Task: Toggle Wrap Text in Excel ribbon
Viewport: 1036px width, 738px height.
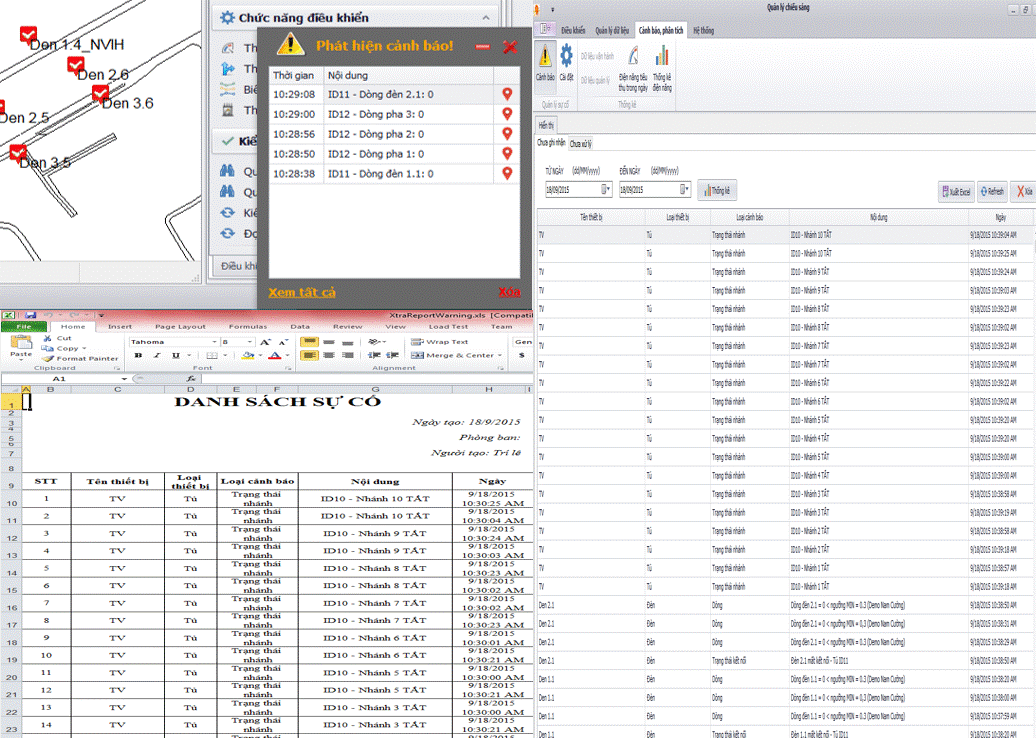Action: point(440,342)
